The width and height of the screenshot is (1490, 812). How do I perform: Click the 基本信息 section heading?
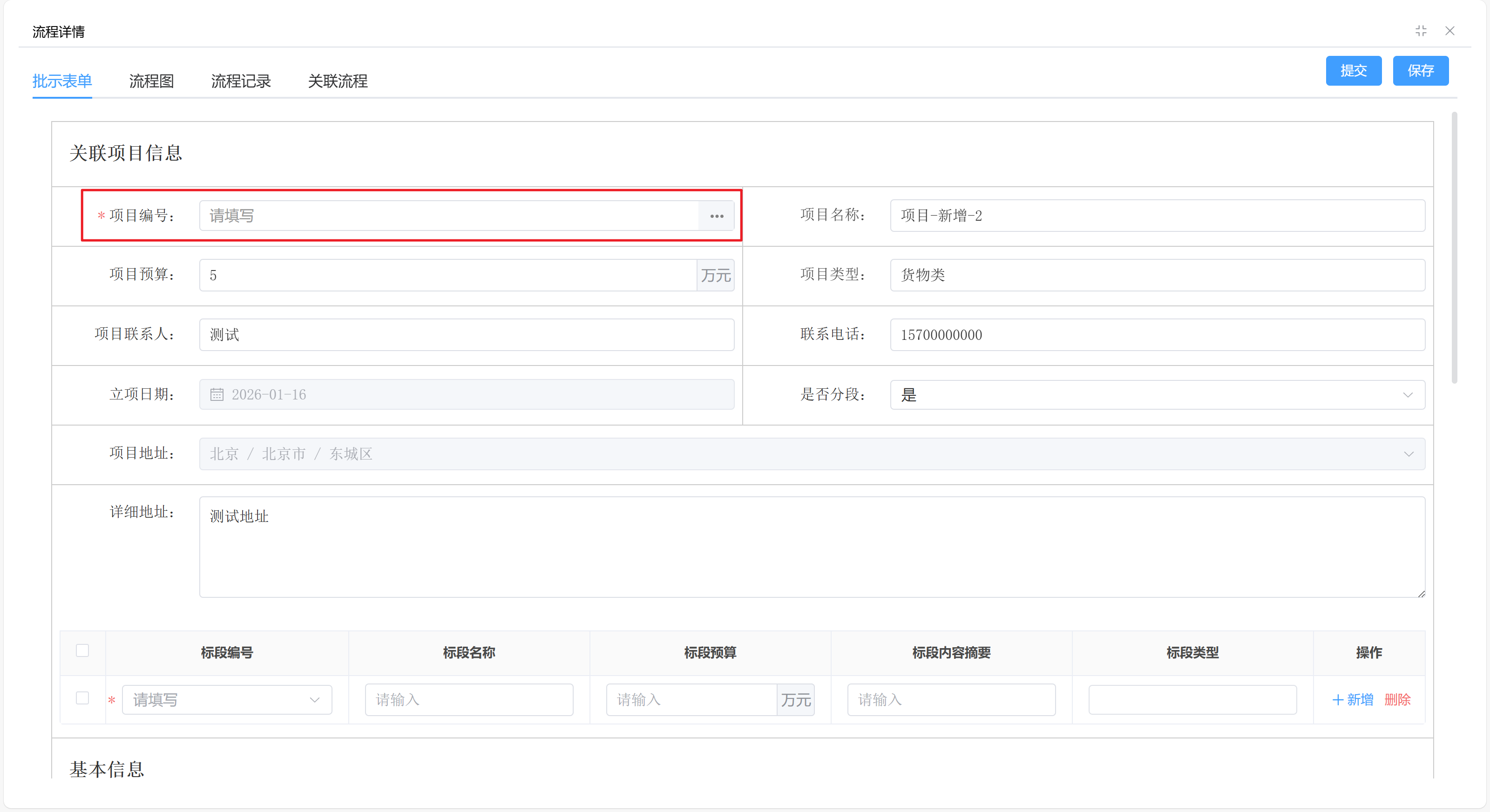(107, 769)
